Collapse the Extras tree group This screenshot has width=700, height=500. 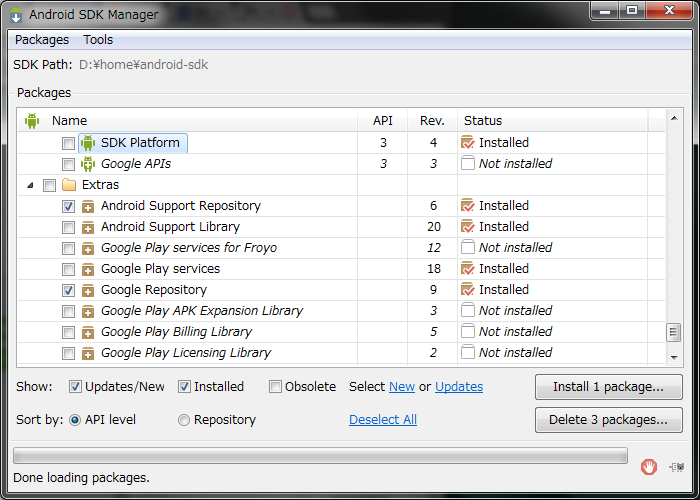[30, 185]
